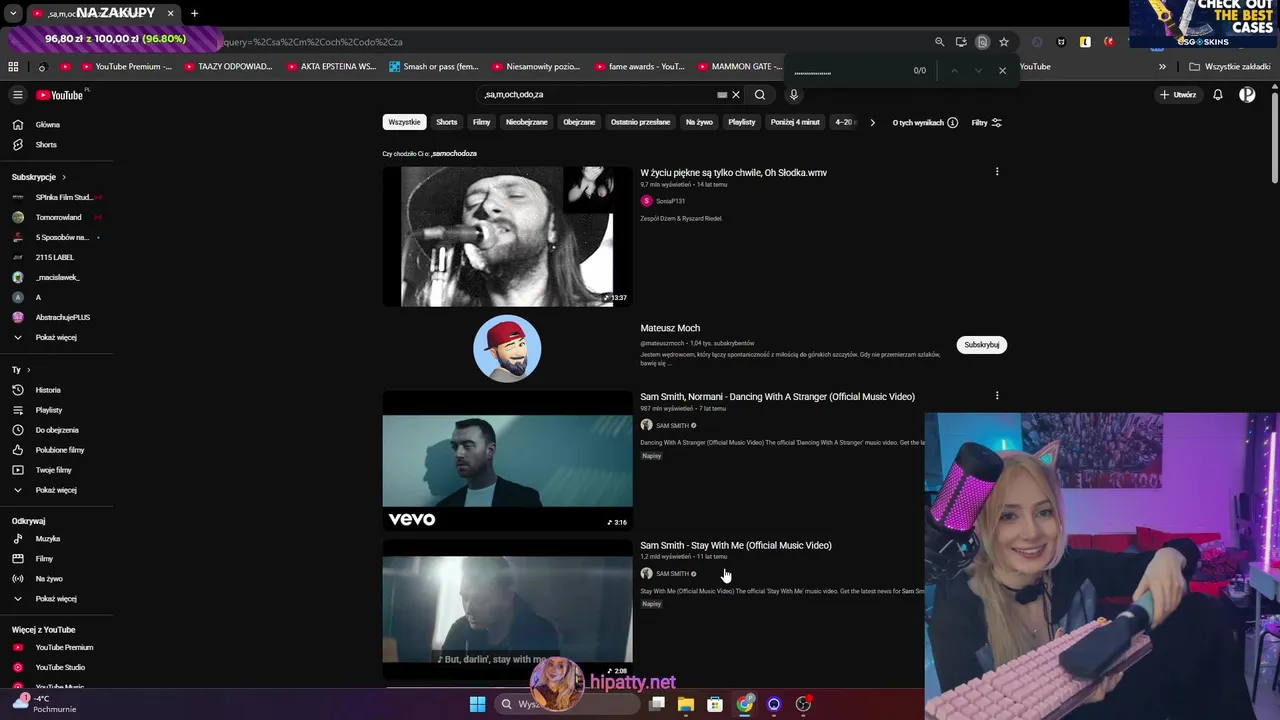Open the Filtry filters button

point(986,123)
